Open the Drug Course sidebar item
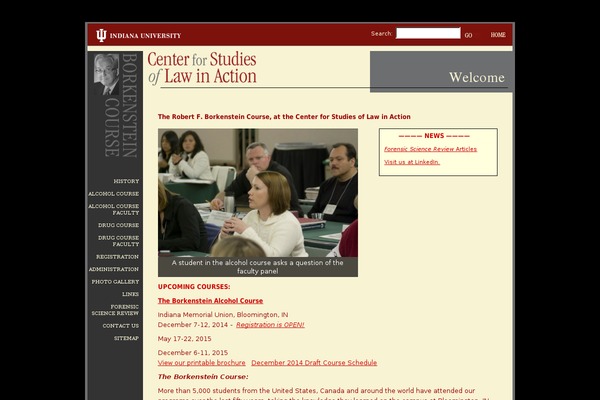Screen dimensions: 600x400 [119, 225]
